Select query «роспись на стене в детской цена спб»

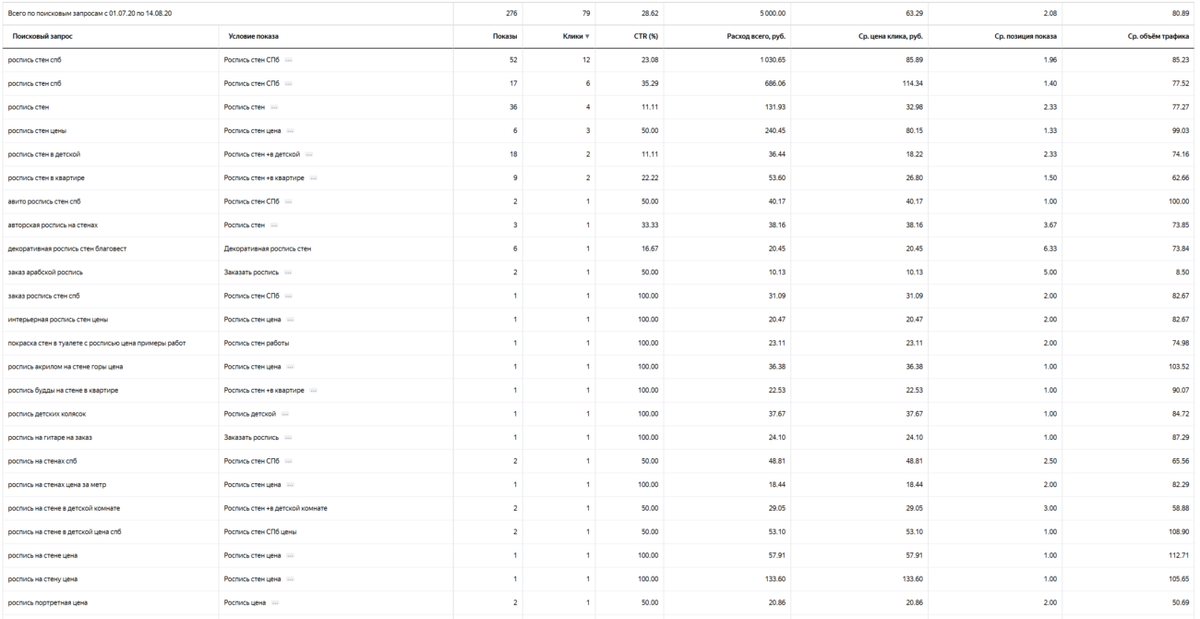coord(64,532)
